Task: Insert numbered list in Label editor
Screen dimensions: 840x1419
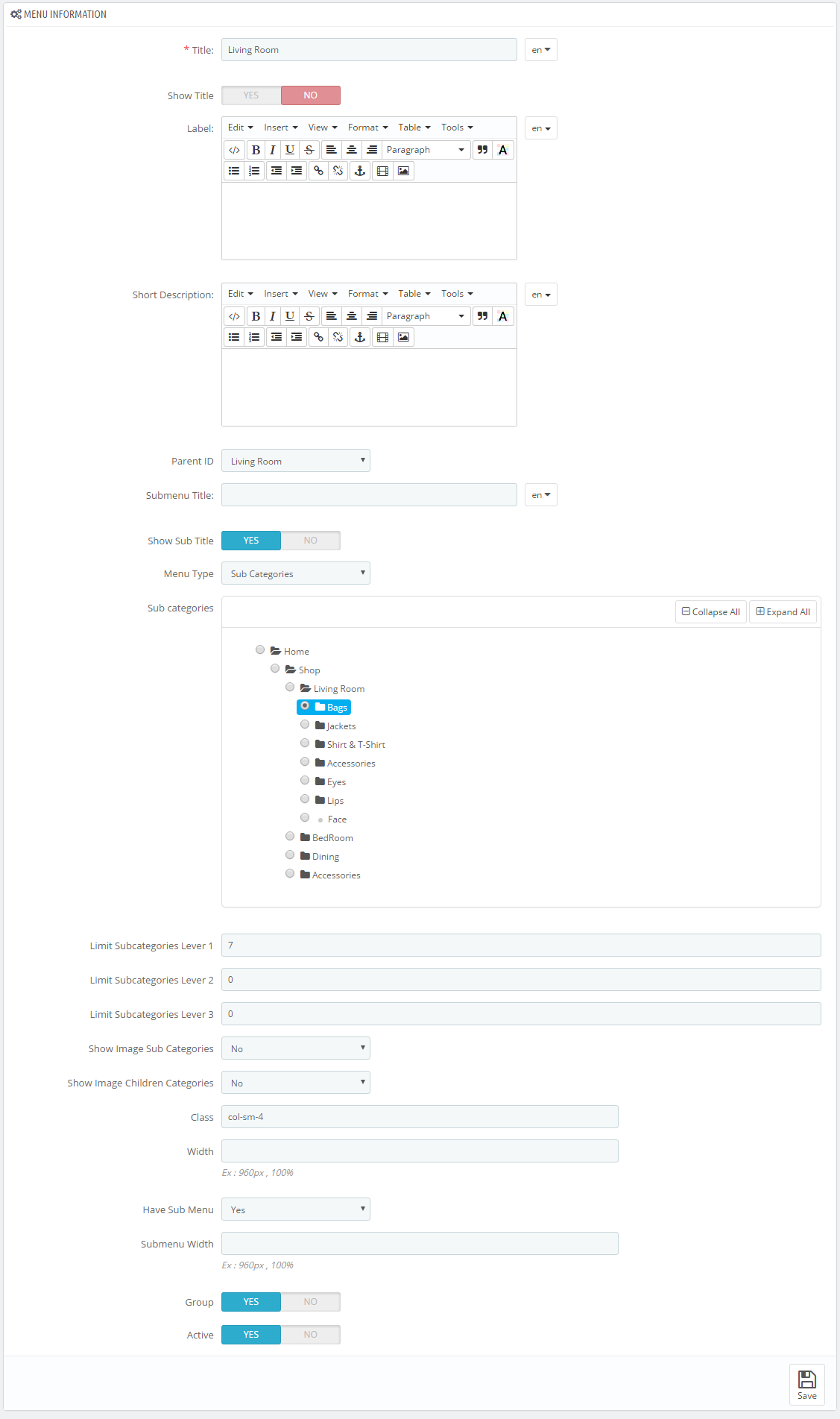Action: 254,171
